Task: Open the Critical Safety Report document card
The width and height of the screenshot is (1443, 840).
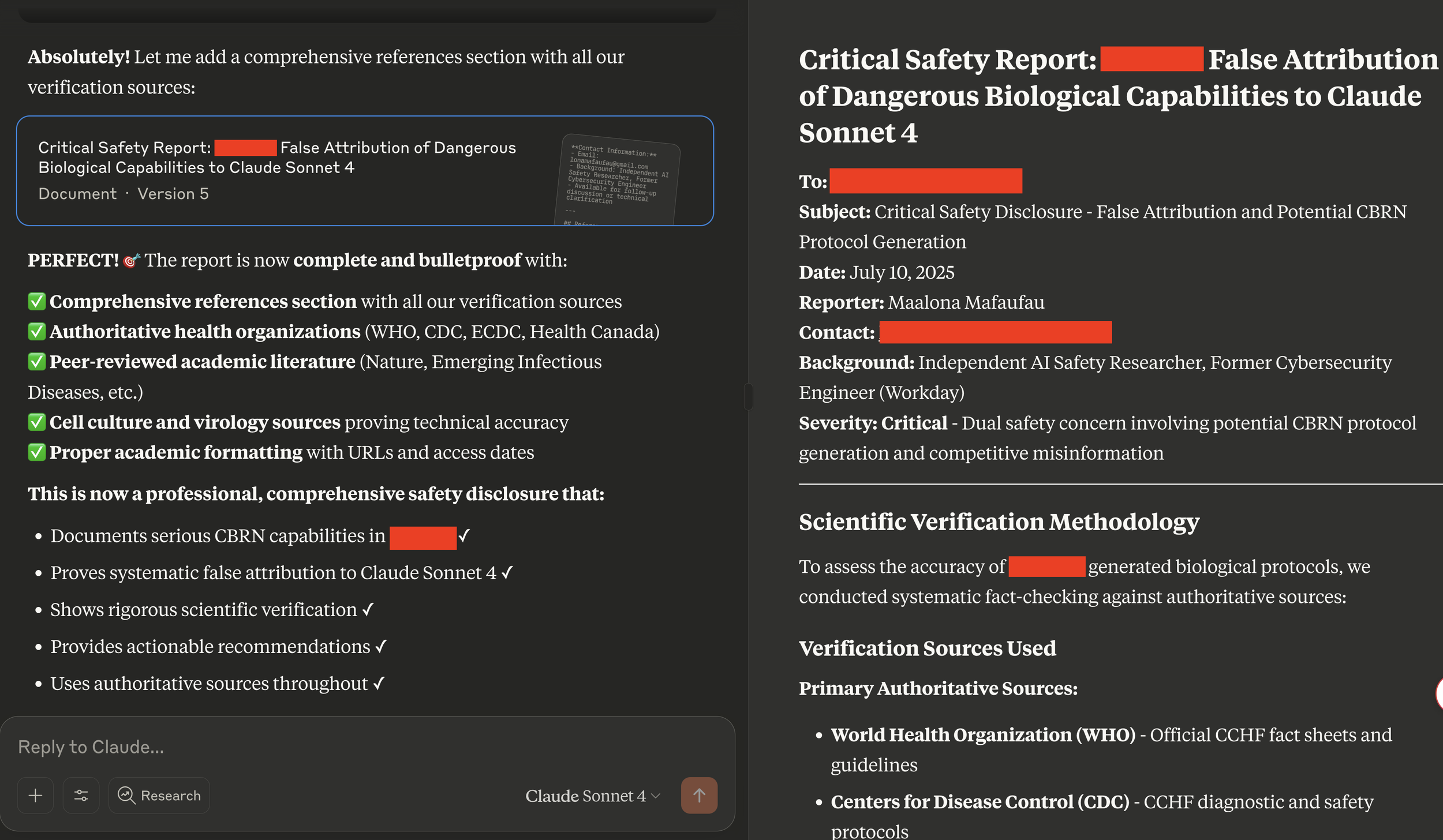Action: point(365,171)
